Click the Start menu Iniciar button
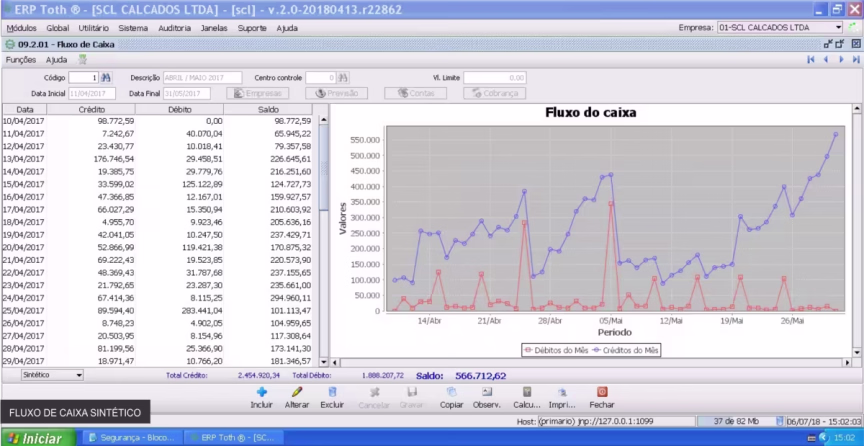 coord(36,438)
